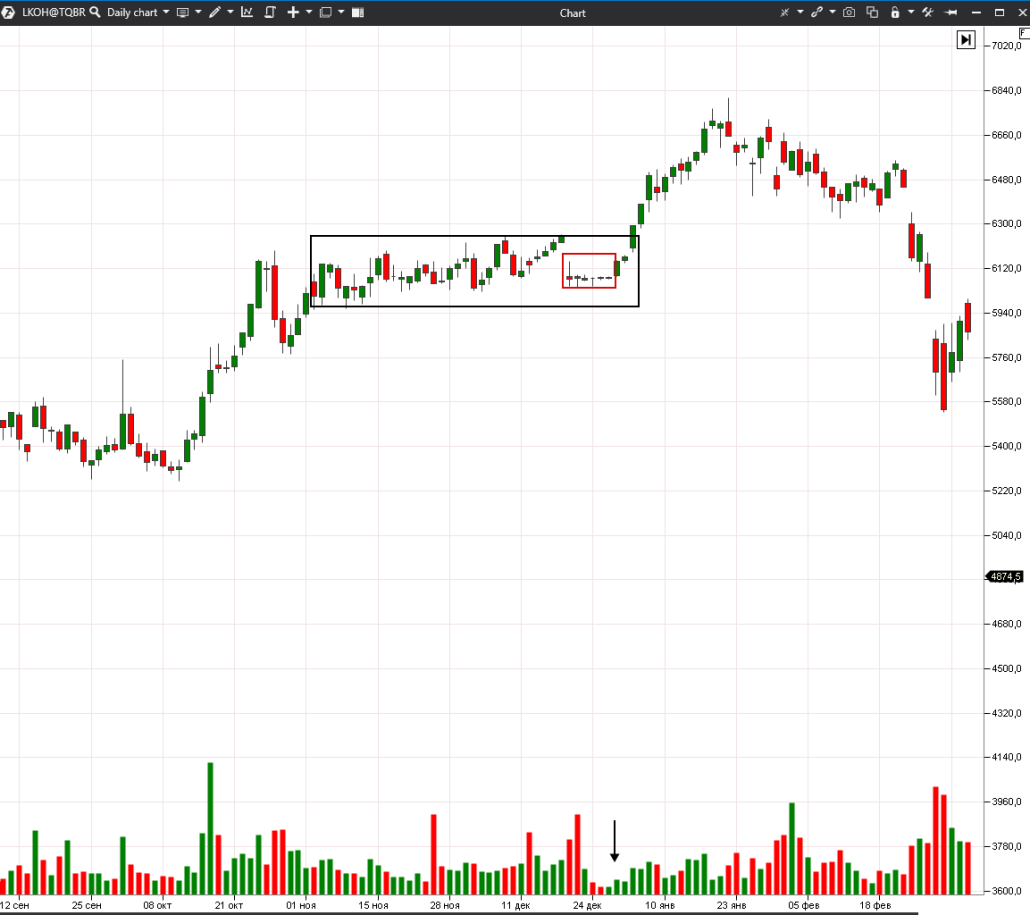1030x915 pixels.
Task: Click the current price label 4874,5
Action: [1004, 577]
